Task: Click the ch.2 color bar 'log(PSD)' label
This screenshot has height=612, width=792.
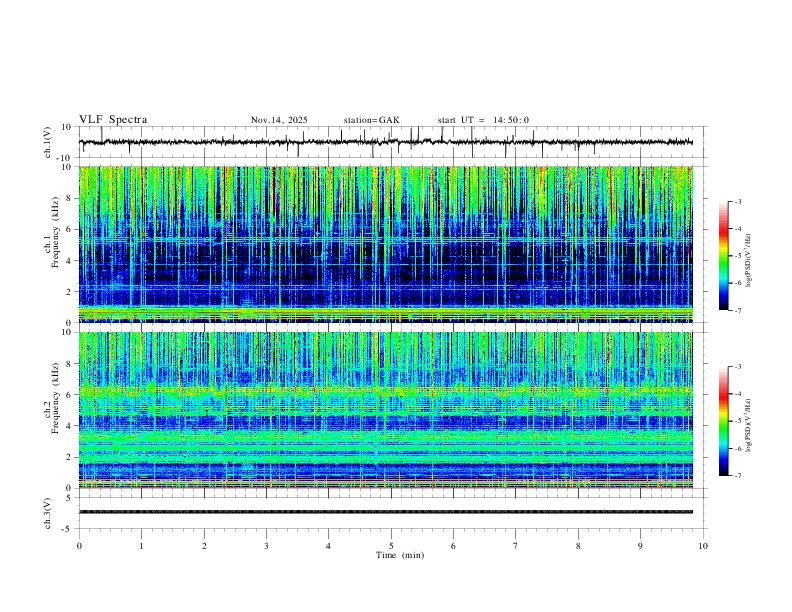Action: (x=749, y=425)
